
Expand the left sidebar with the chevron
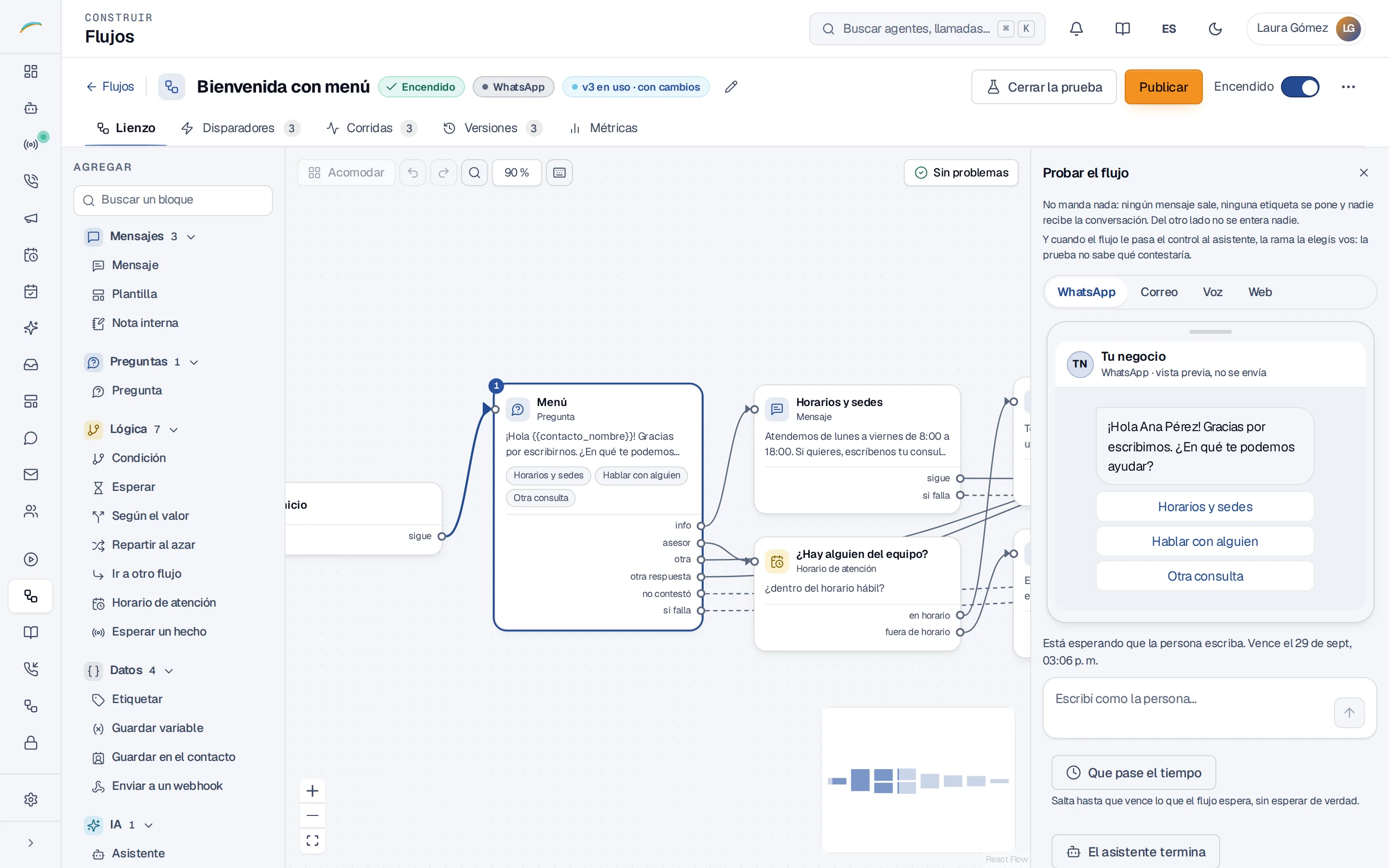[x=31, y=843]
